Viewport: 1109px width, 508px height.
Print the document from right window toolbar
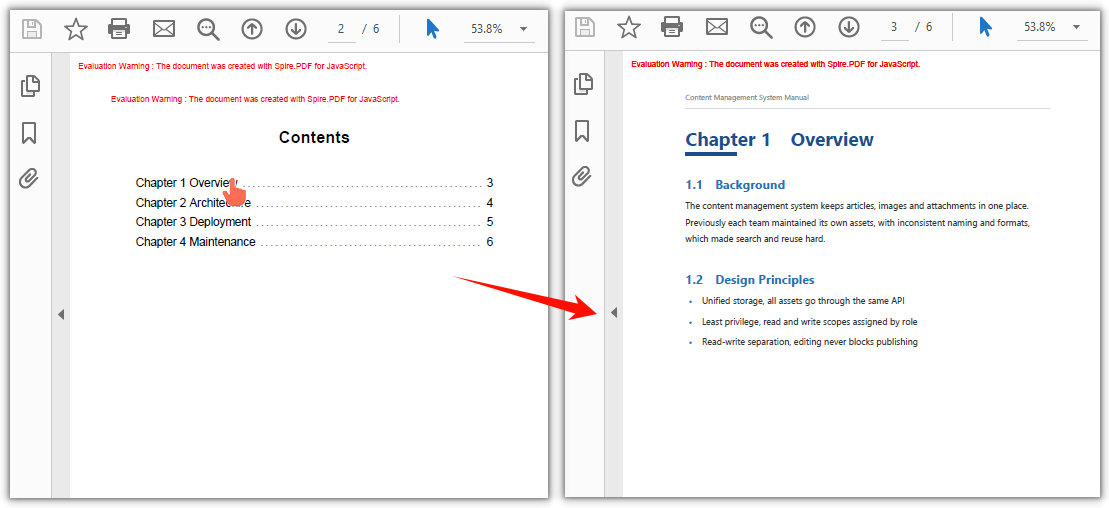coord(672,28)
